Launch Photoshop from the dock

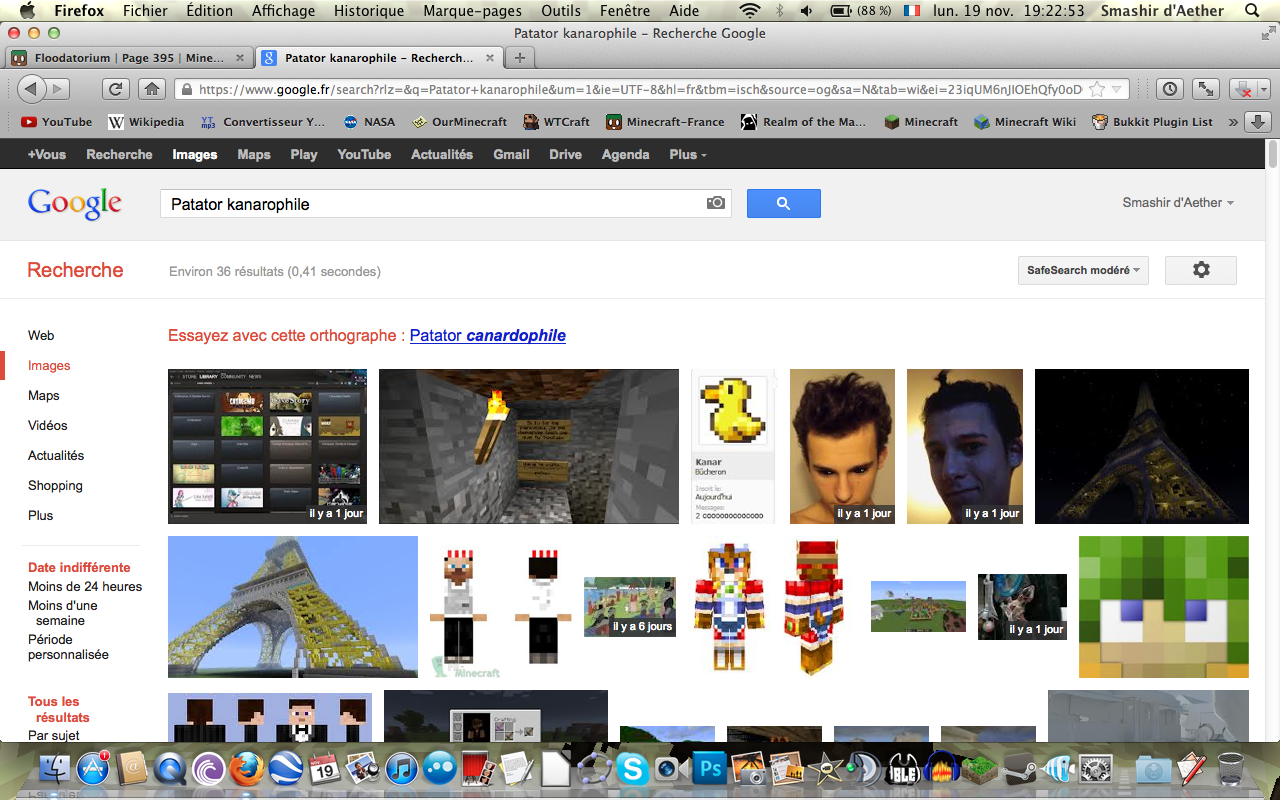pos(711,769)
